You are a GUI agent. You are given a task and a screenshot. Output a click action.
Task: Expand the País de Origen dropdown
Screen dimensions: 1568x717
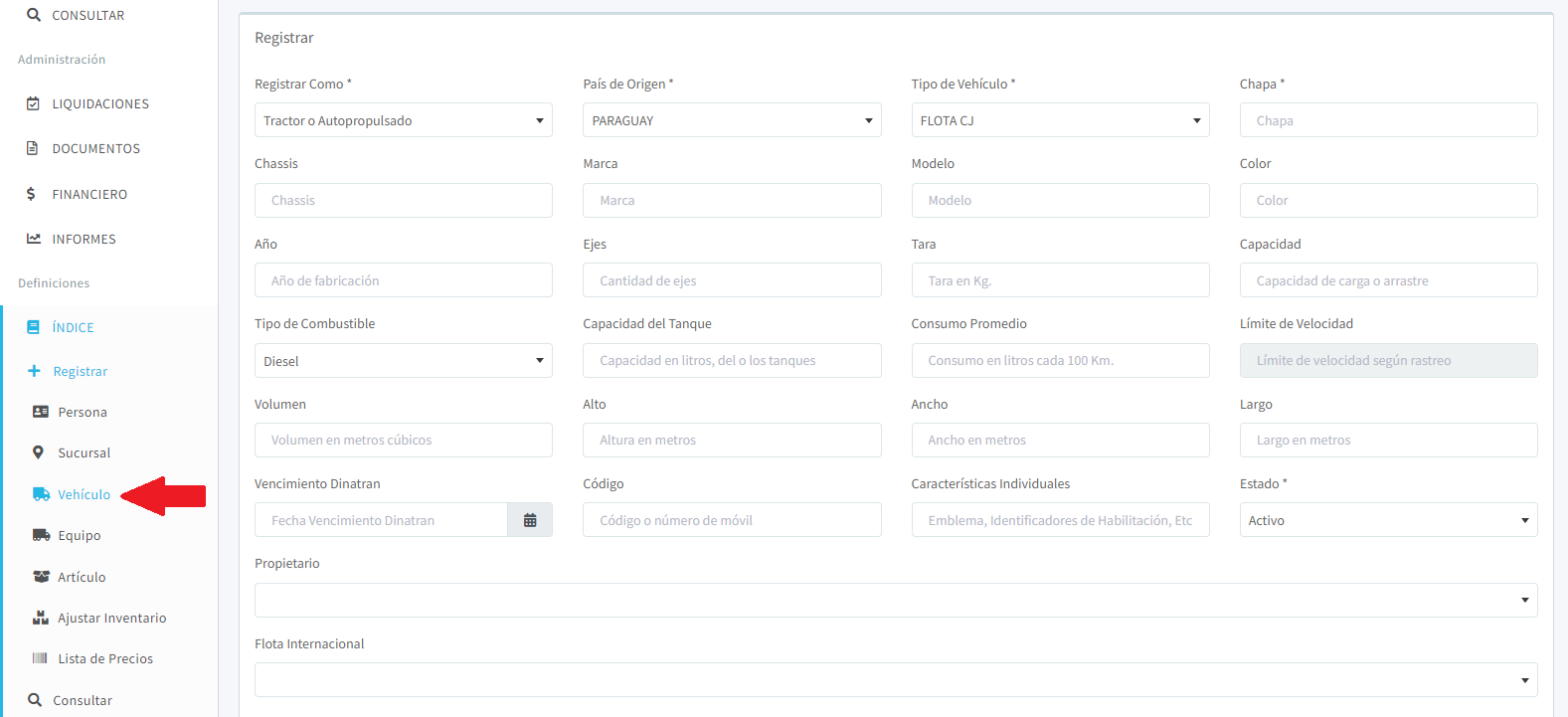click(x=731, y=120)
